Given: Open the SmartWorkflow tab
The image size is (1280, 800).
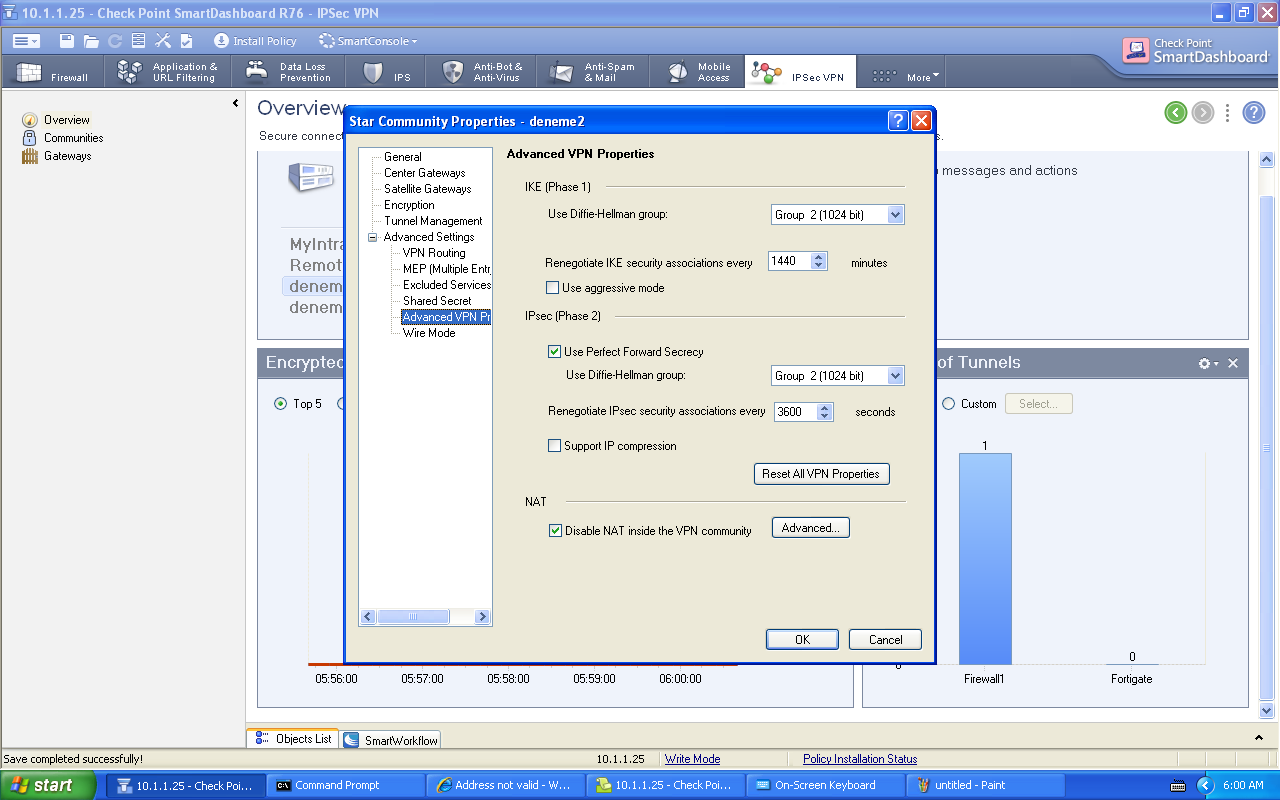Looking at the screenshot, I should pyautogui.click(x=390, y=740).
